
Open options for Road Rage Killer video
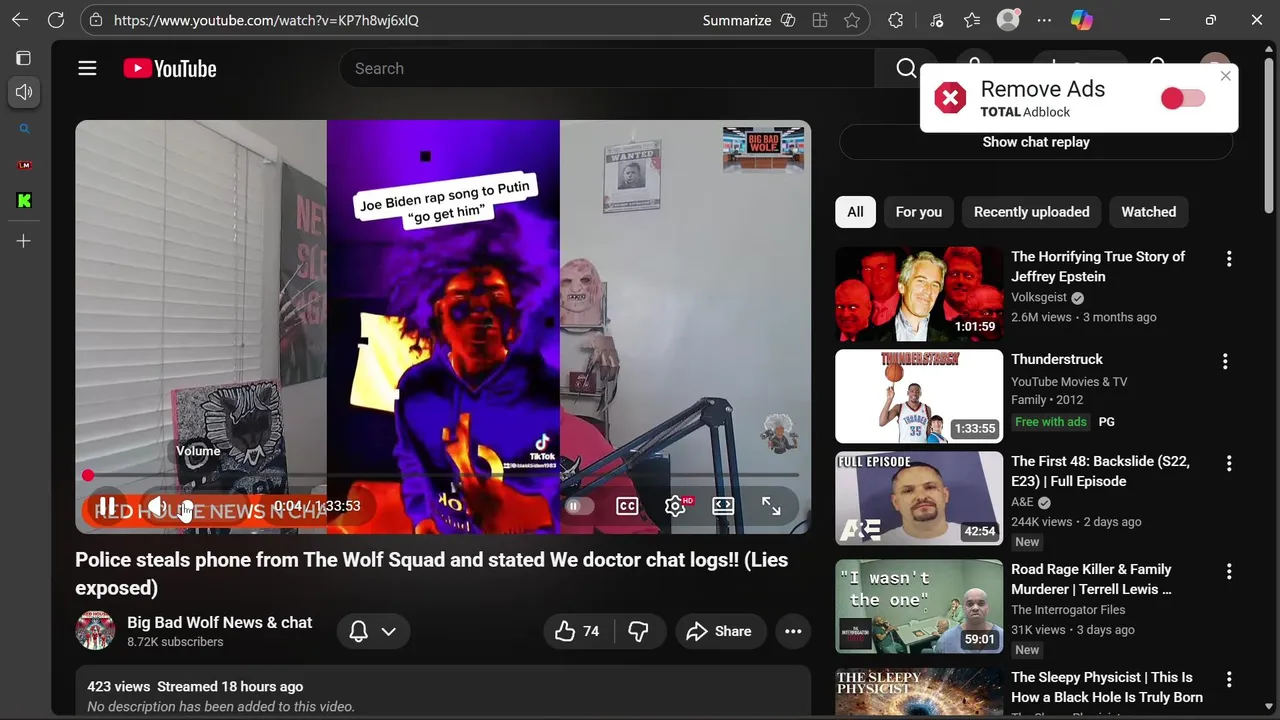tap(1229, 572)
